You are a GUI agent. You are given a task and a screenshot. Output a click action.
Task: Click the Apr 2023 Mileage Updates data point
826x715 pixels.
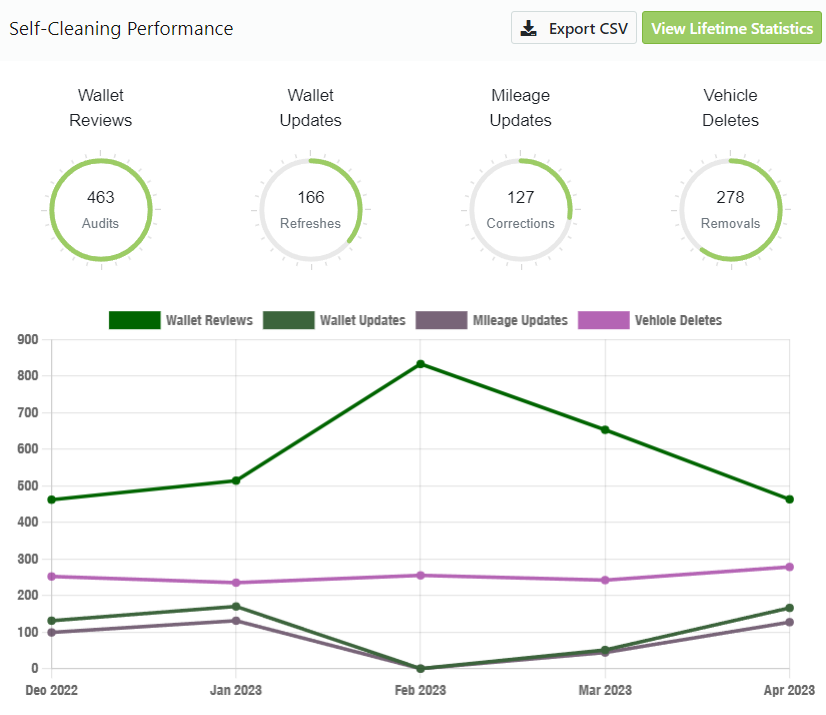[x=790, y=622]
